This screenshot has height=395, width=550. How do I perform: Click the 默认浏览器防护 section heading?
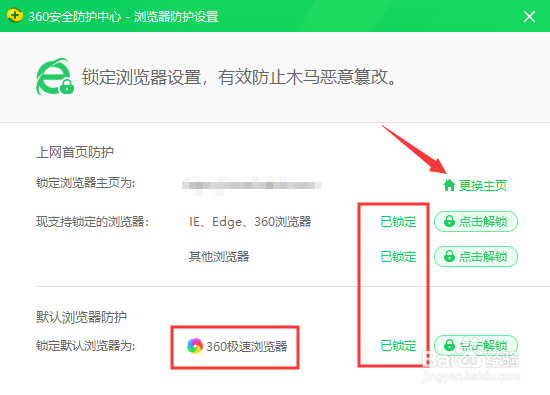pos(81,317)
